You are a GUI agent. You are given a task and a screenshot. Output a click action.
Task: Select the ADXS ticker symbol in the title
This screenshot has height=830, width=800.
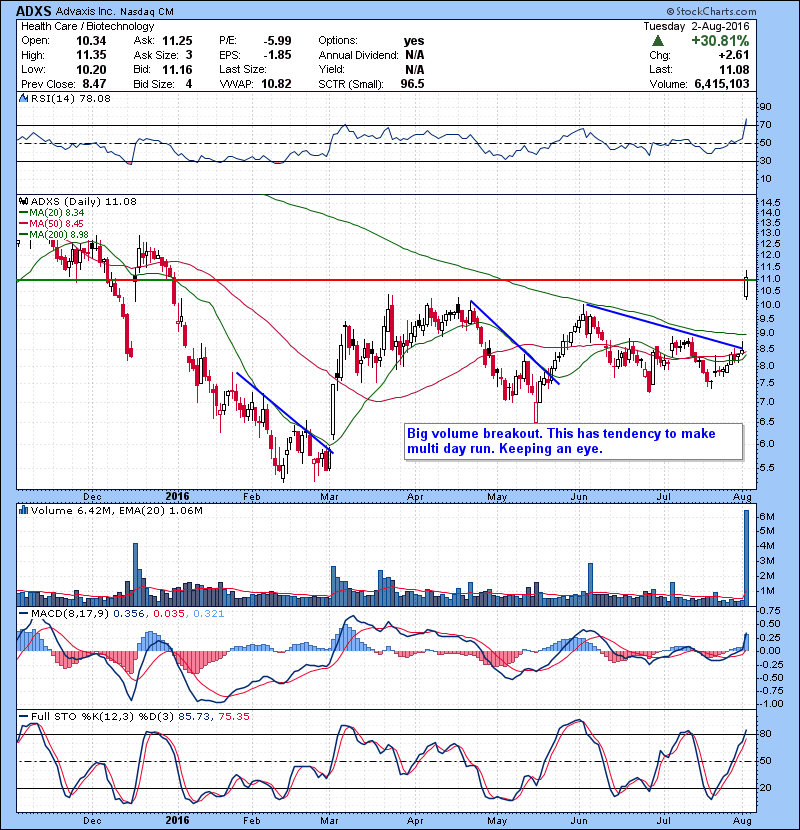(x=34, y=11)
